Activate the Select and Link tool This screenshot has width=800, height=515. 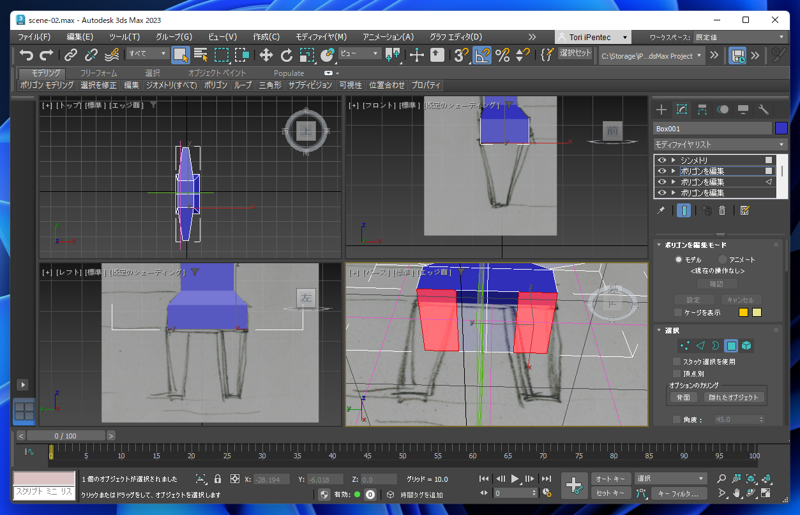pyautogui.click(x=70, y=55)
